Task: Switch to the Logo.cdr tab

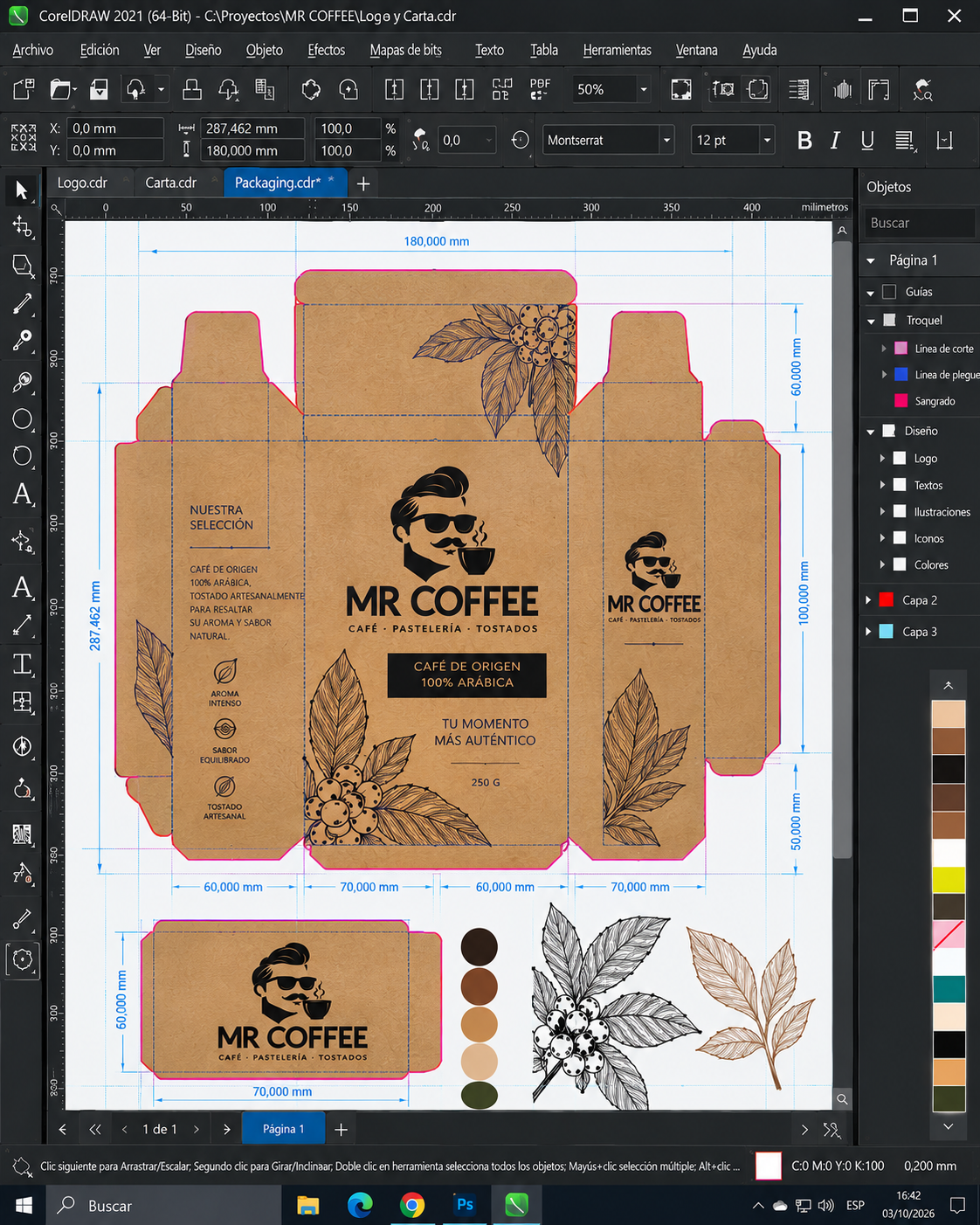Action: 82,183
